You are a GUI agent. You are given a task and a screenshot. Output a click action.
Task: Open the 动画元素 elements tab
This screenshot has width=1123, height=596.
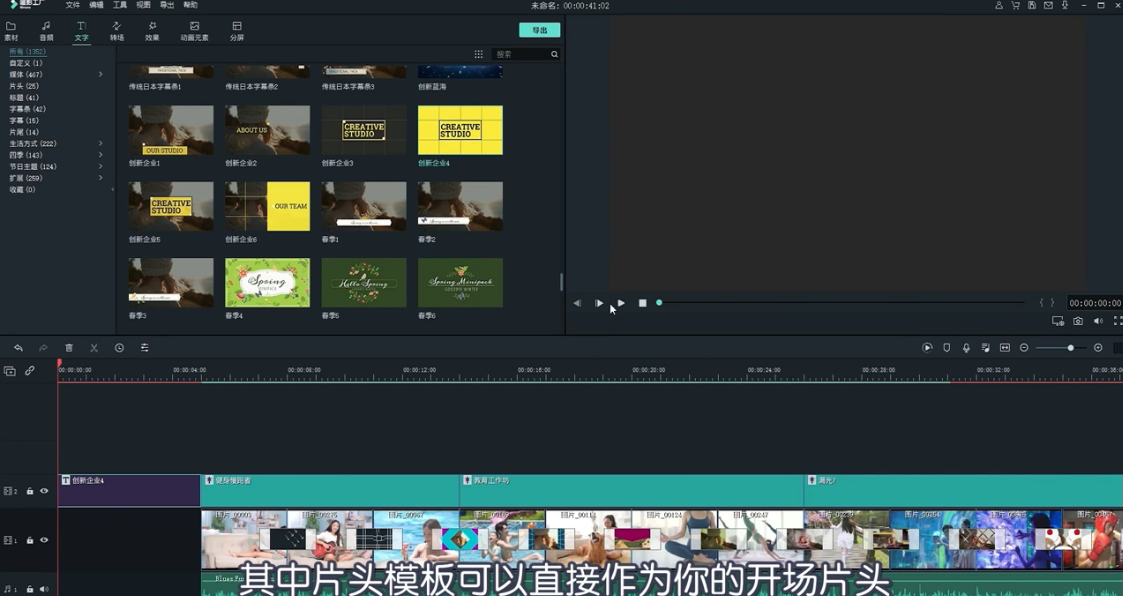click(x=194, y=31)
